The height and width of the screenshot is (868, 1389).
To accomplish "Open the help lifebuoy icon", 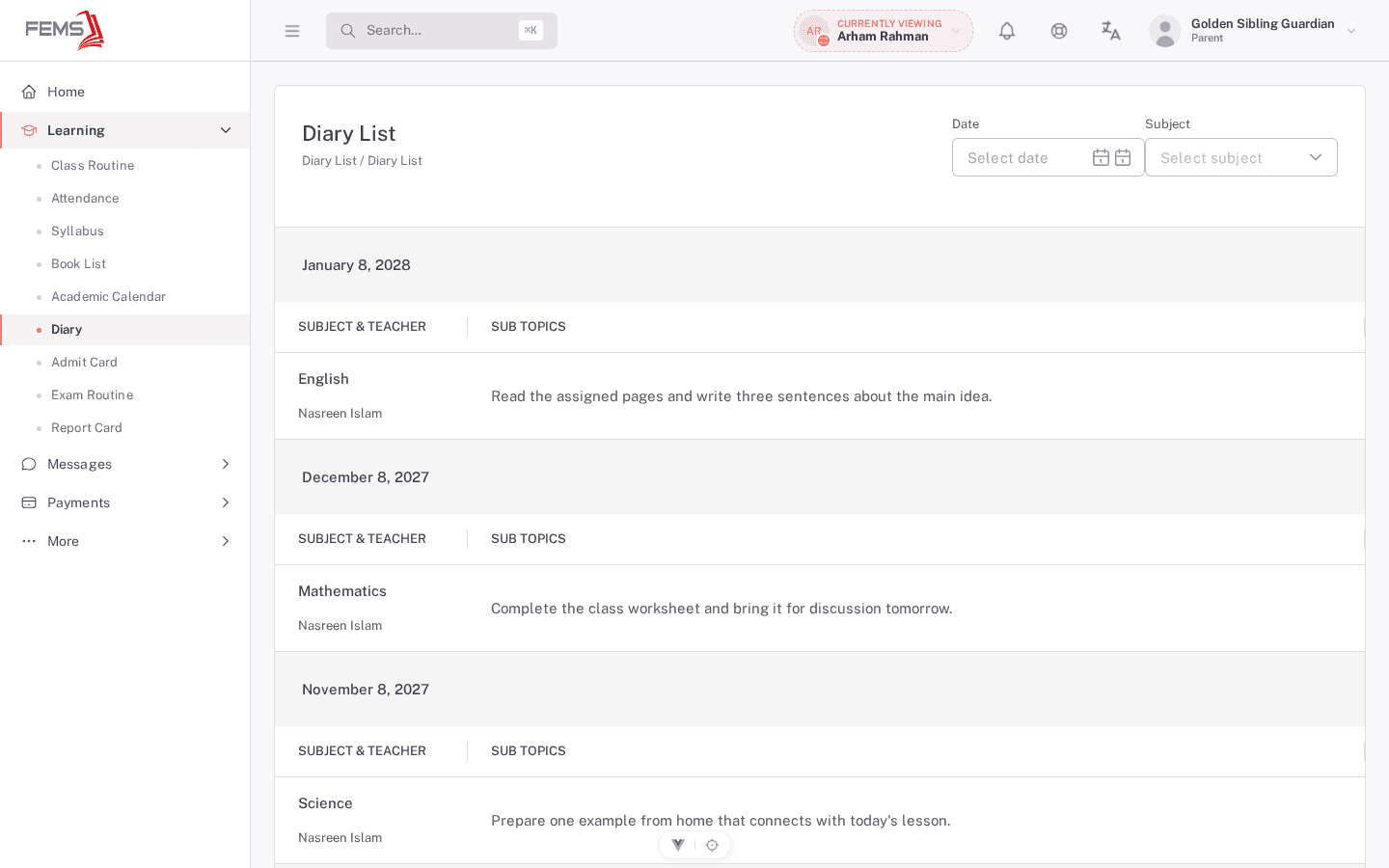I will (x=1059, y=31).
